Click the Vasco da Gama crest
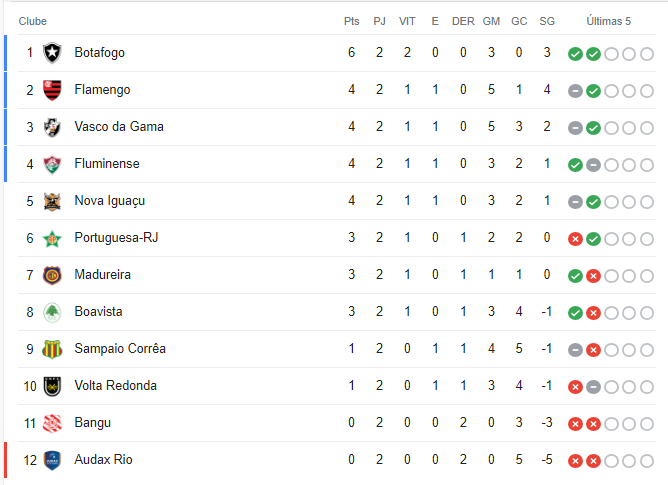This screenshot has width=668, height=485. pos(52,127)
